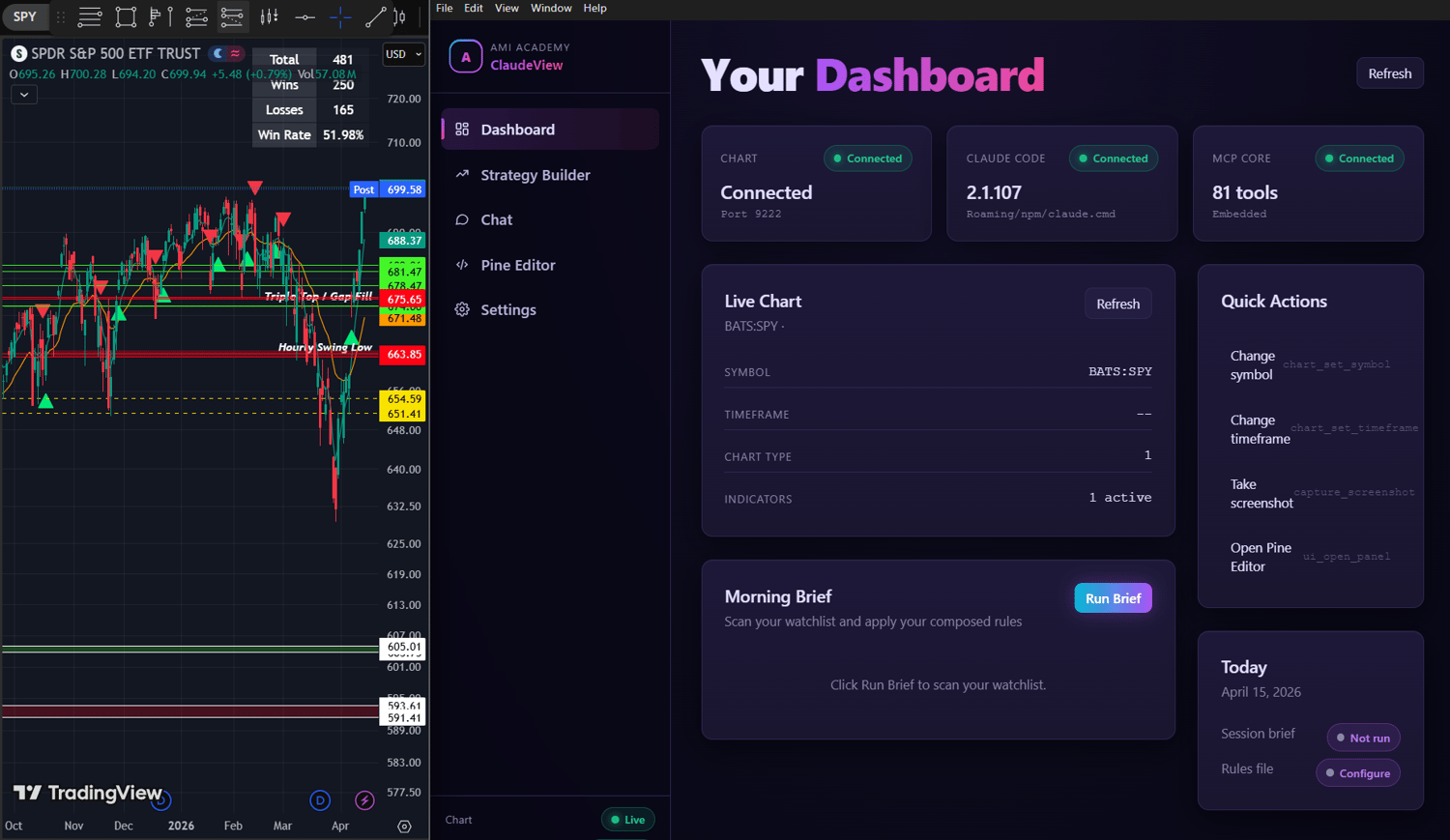This screenshot has height=840, width=1450.
Task: Click the '81 tools' text in MCP Core card
Action: click(1245, 192)
